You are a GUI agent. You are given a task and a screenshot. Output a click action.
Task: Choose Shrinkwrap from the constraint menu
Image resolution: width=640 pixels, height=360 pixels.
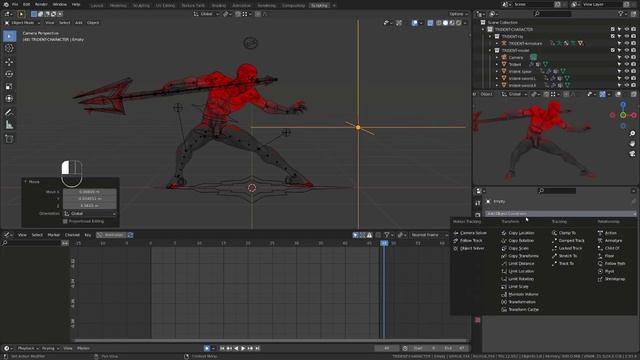tap(611, 279)
